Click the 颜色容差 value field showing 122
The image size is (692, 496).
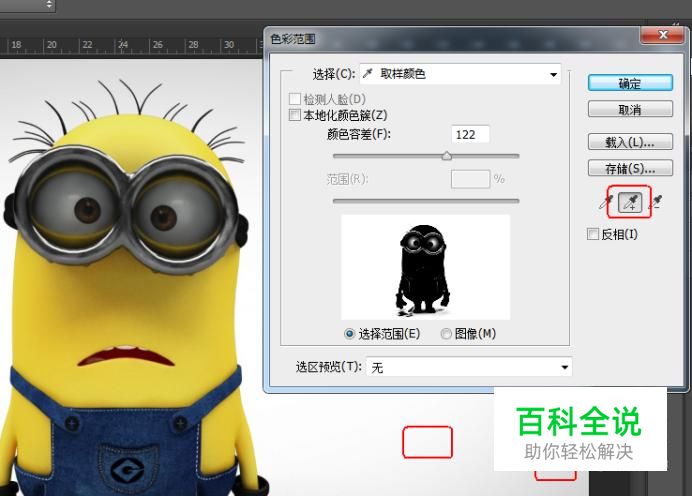[470, 134]
